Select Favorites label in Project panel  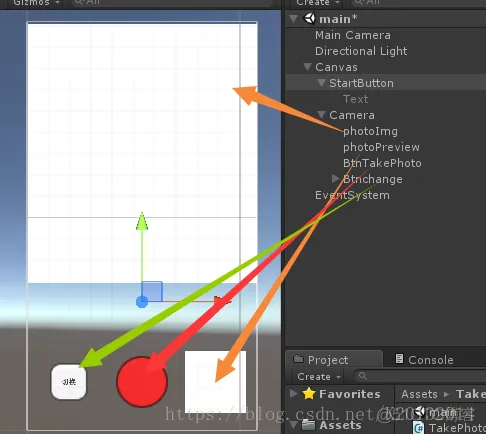[x=350, y=394]
